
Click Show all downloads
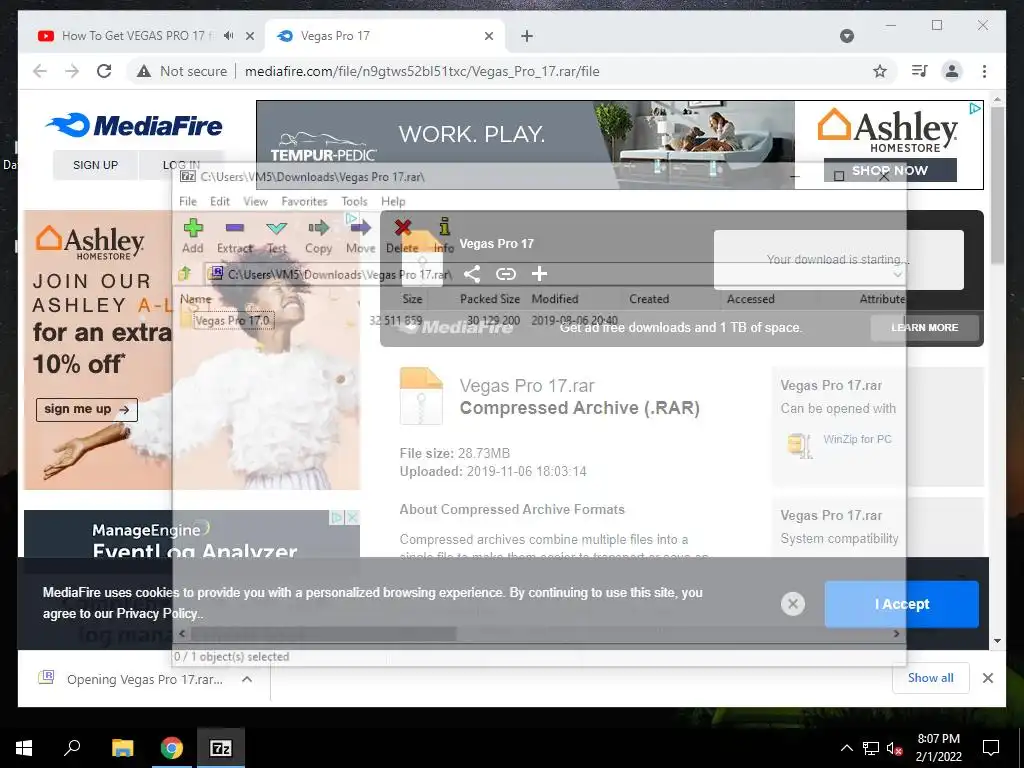[x=931, y=678]
